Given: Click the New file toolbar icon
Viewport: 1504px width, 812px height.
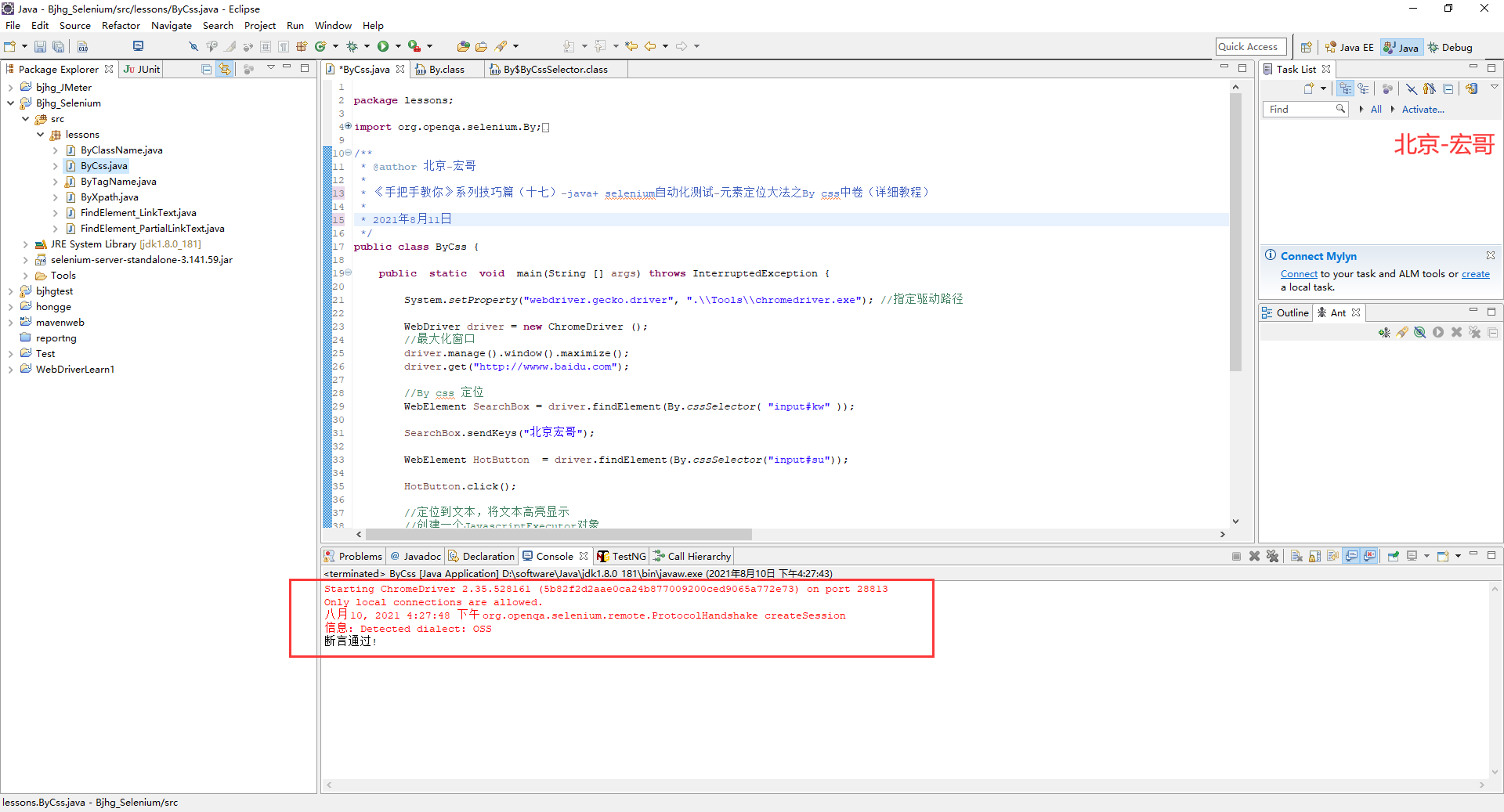Looking at the screenshot, I should click(10, 47).
